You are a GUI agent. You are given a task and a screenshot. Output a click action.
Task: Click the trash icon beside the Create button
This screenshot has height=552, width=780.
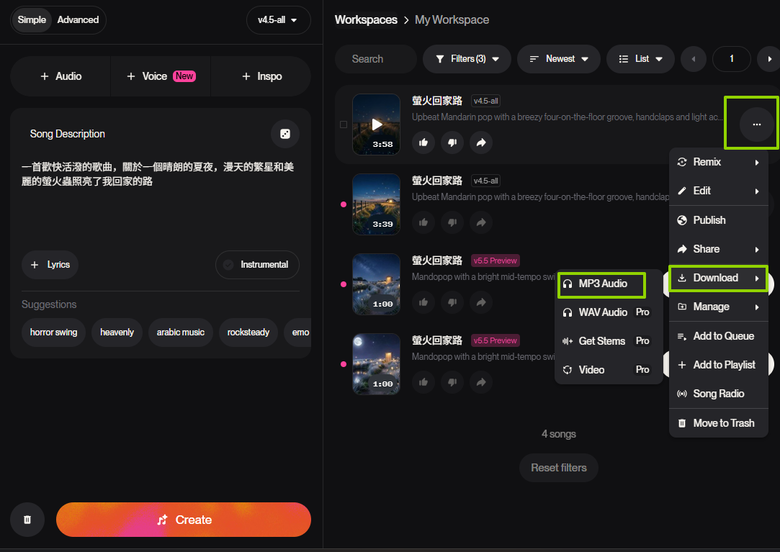click(x=27, y=520)
